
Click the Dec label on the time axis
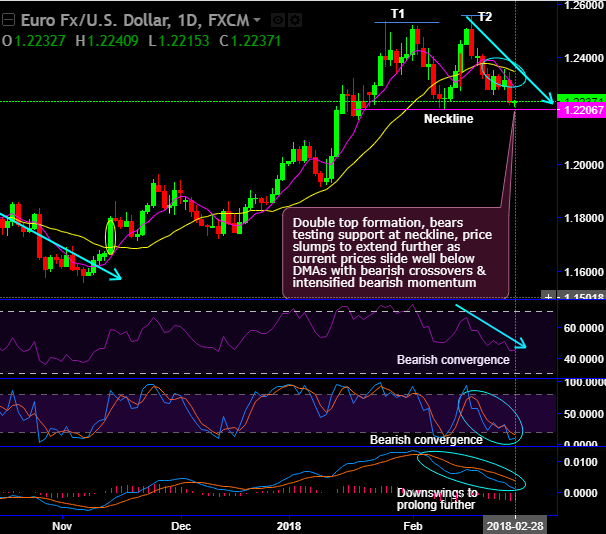click(x=181, y=526)
